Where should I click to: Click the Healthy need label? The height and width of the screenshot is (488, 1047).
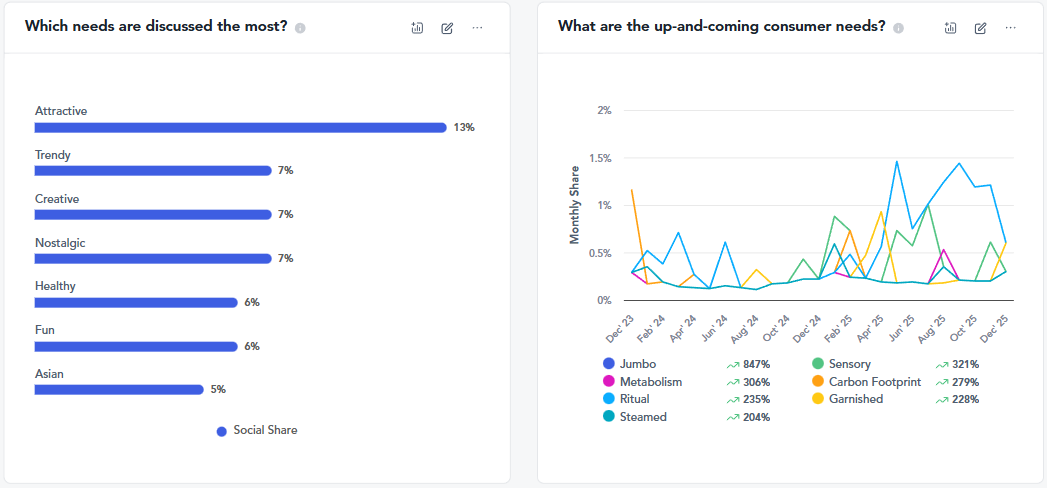[55, 286]
